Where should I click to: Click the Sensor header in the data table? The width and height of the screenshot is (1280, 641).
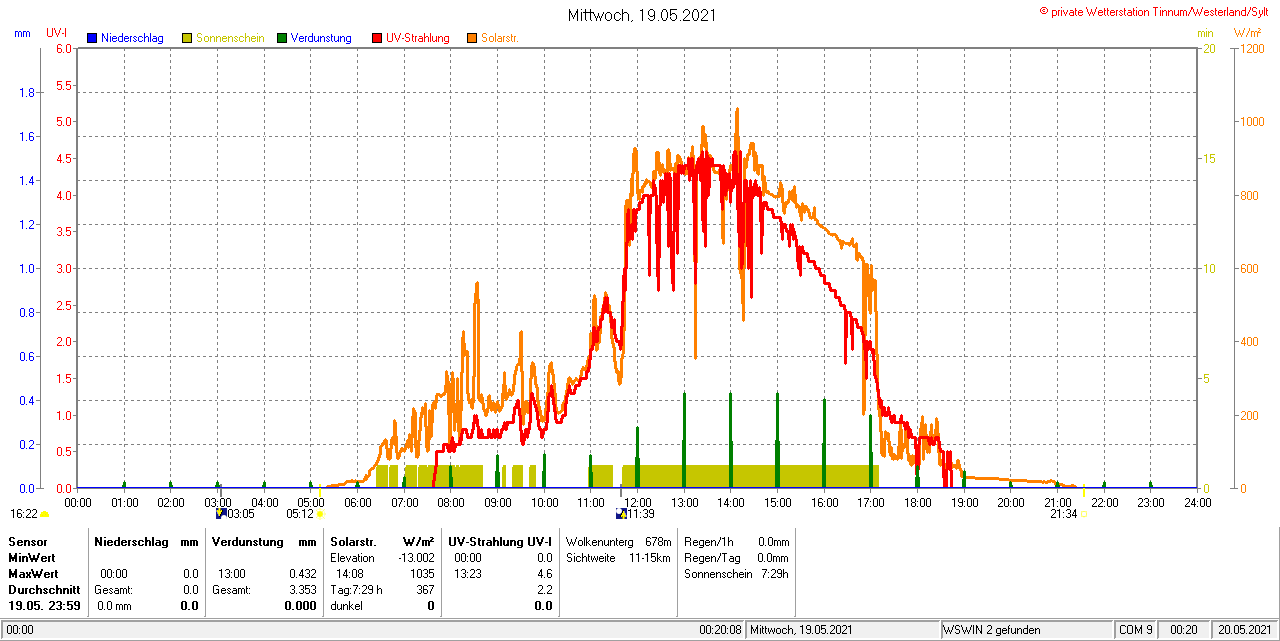pos(28,541)
